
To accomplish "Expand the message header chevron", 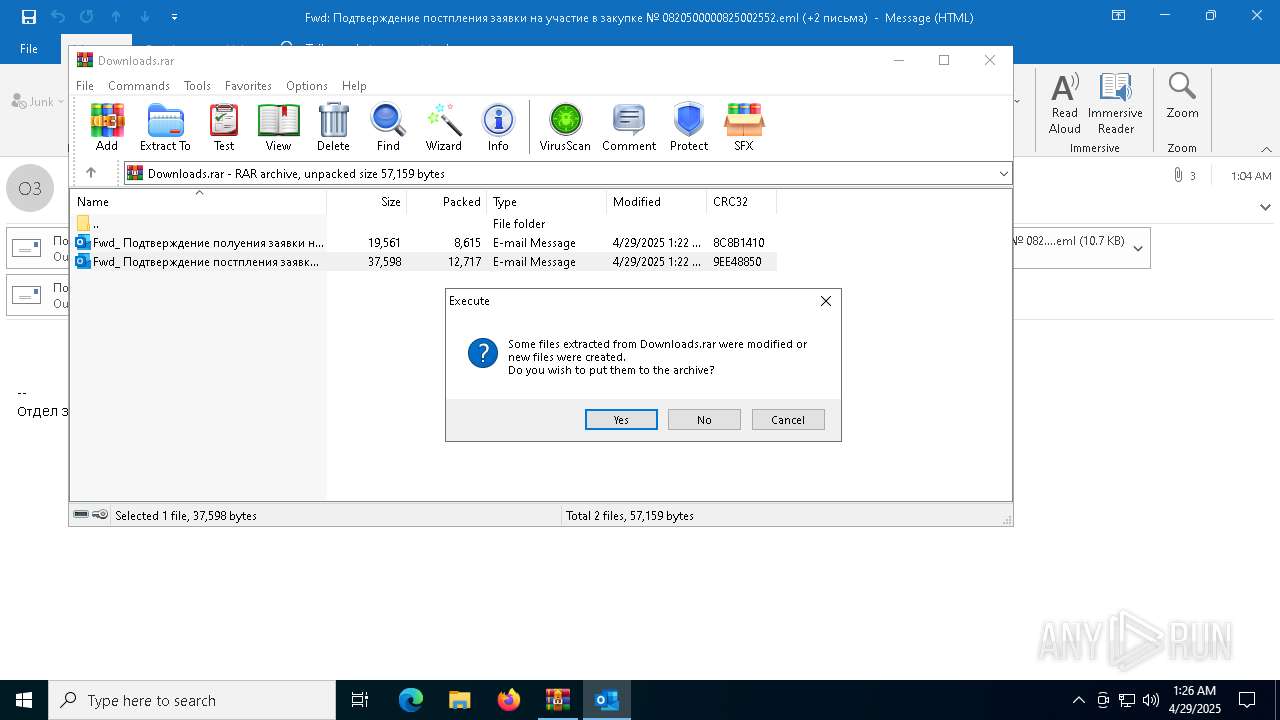I will tap(1265, 207).
